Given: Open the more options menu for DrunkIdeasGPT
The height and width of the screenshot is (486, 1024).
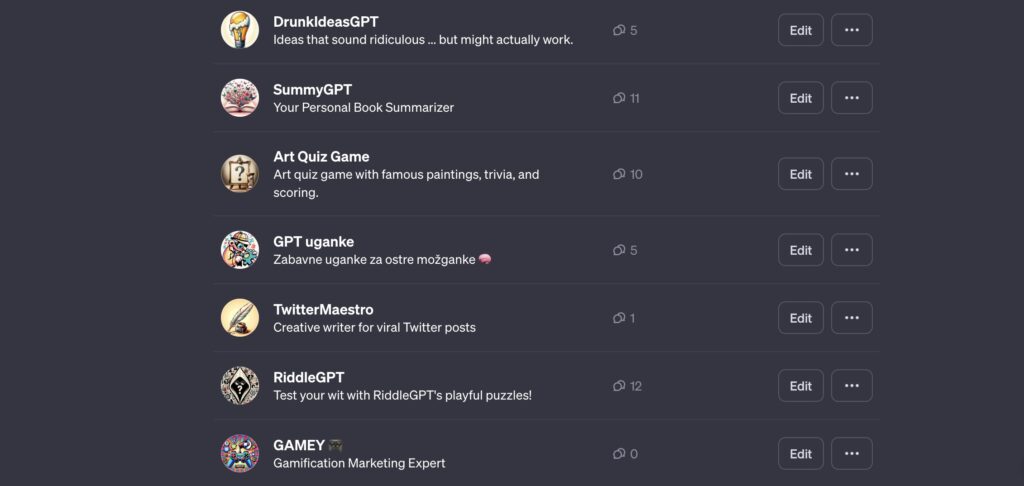Looking at the screenshot, I should tap(852, 30).
